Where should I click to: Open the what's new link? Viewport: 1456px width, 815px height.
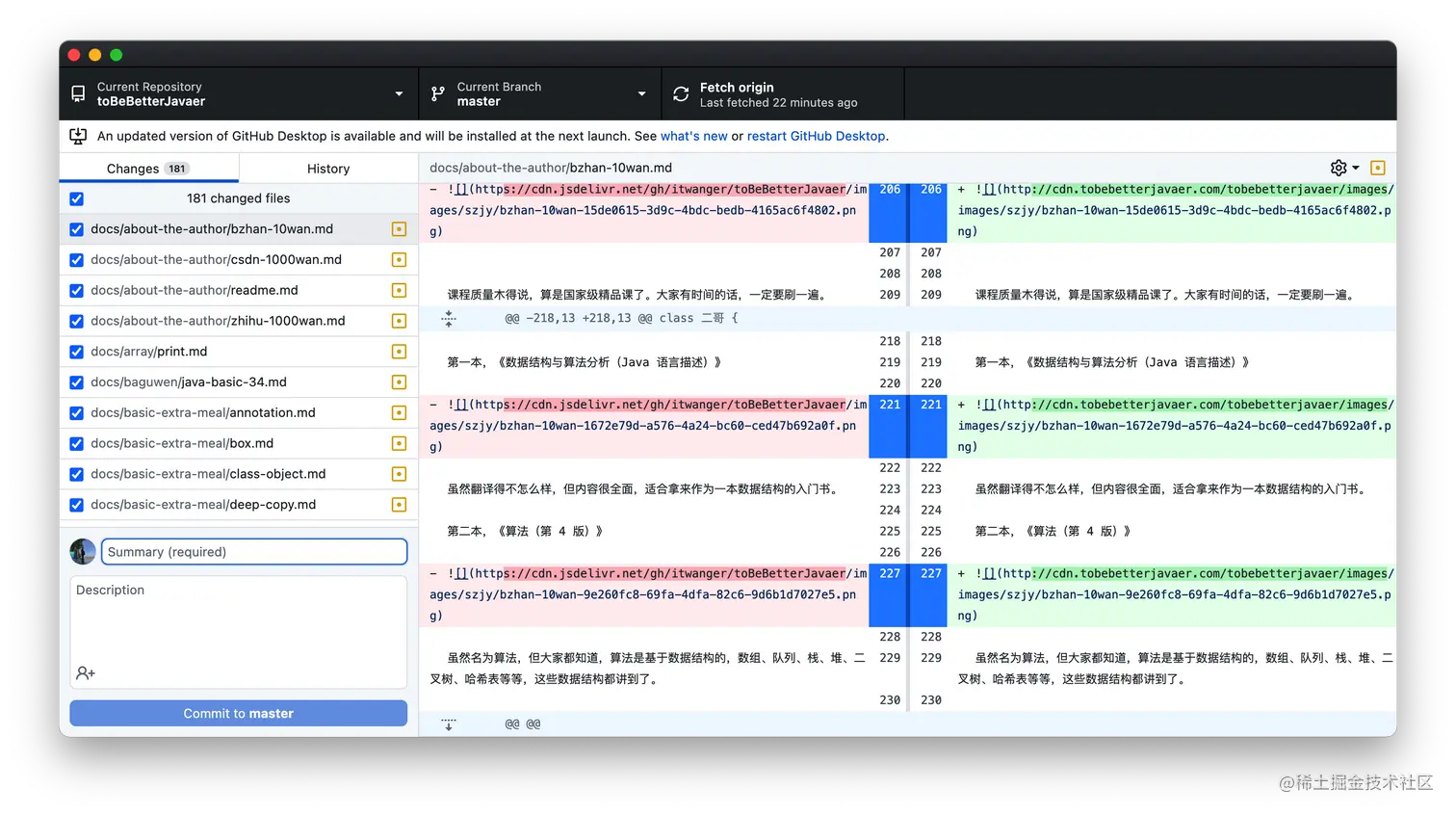[x=694, y=136]
